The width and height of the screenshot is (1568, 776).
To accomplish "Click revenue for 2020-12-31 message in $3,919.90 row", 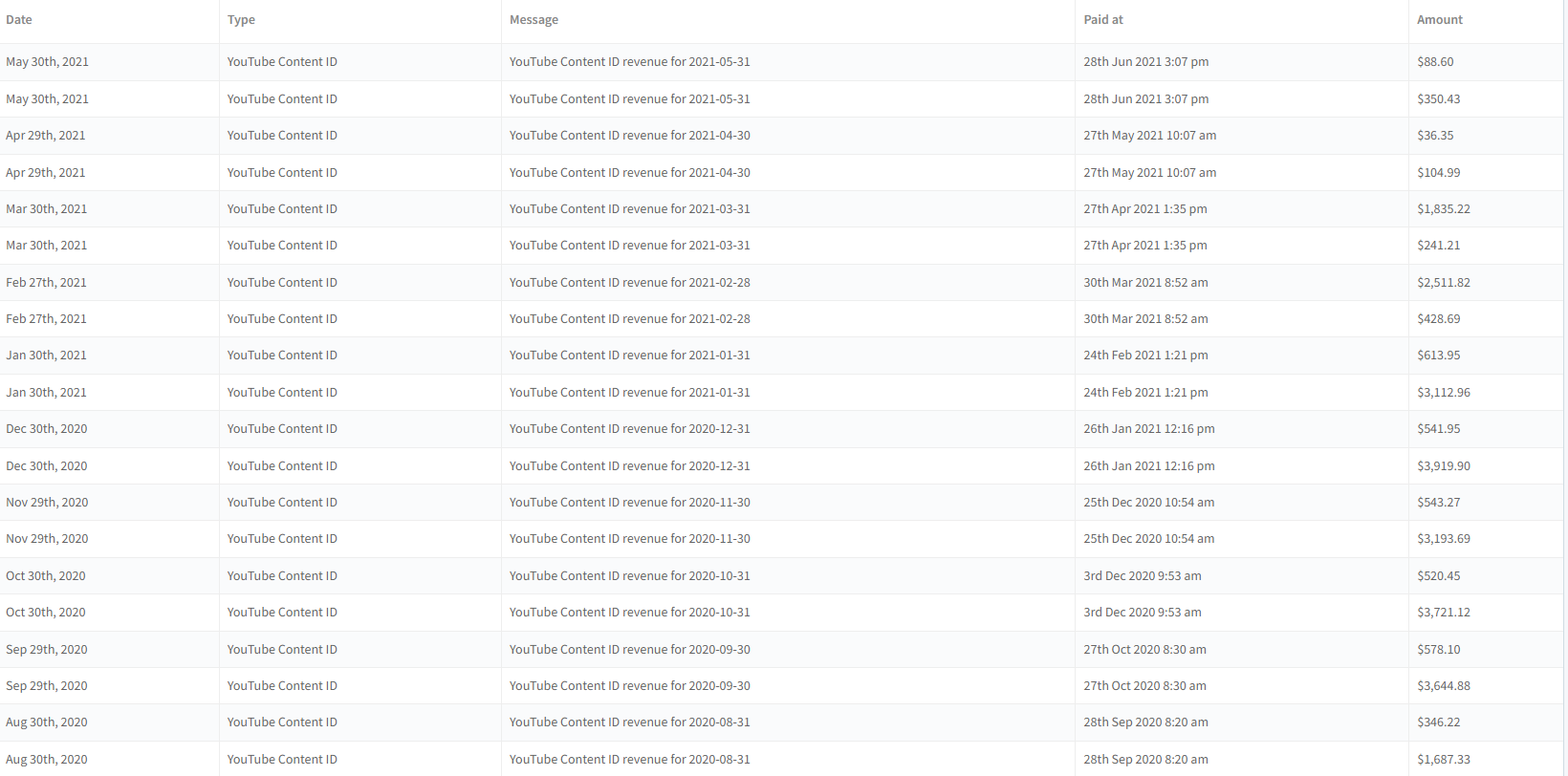I will pyautogui.click(x=629, y=466).
